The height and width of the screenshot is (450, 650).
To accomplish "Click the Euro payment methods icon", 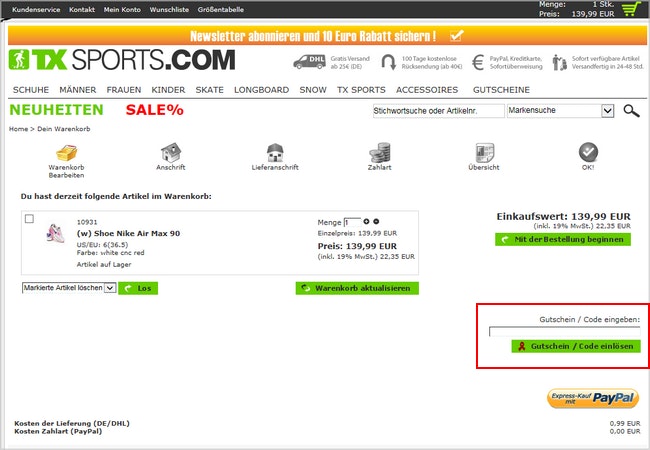I will click(x=478, y=63).
